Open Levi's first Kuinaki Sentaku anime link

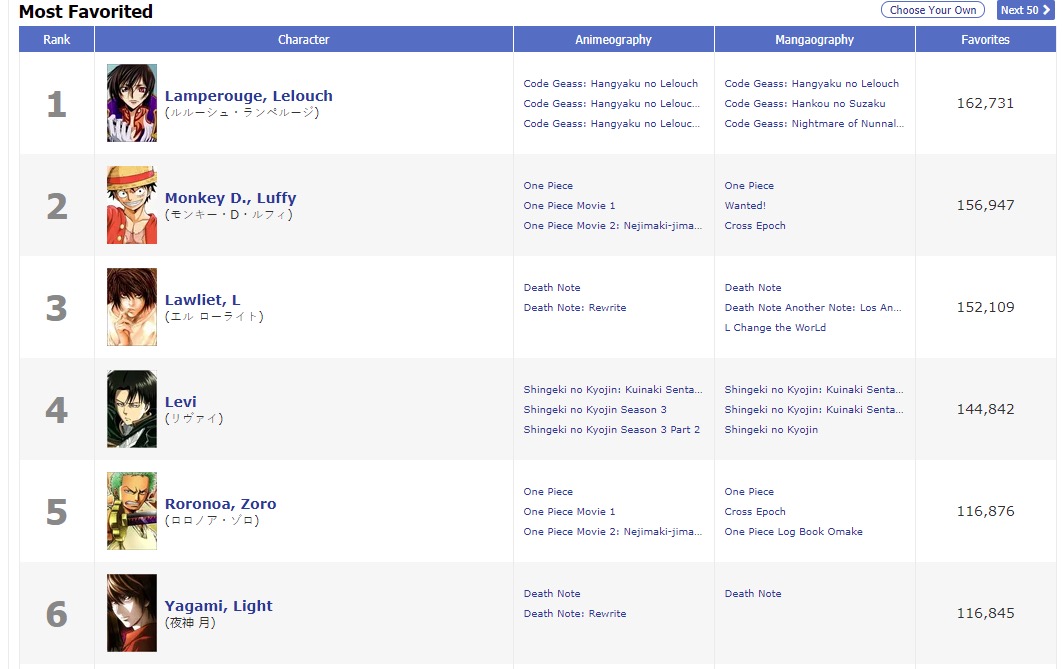[x=612, y=389]
